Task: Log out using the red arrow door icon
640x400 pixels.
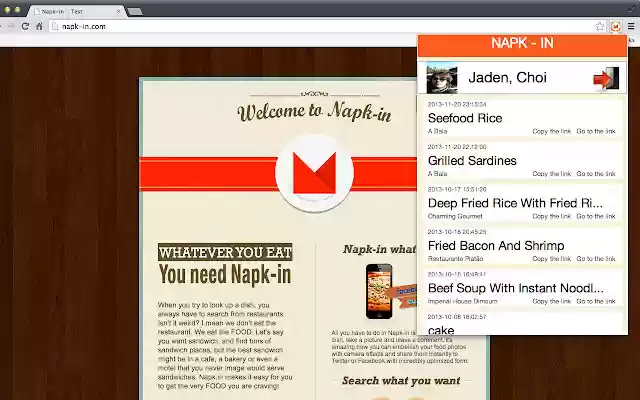Action: [606, 78]
